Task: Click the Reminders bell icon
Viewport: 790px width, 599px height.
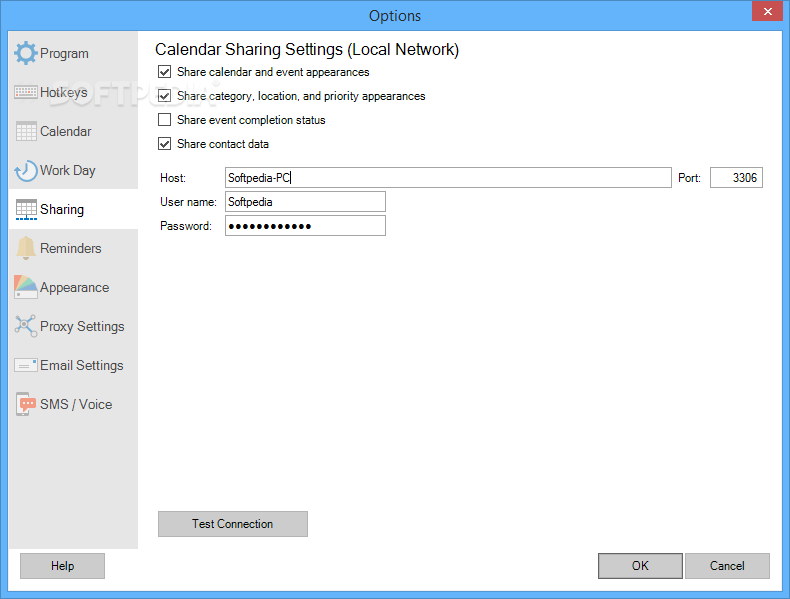Action: [x=26, y=248]
